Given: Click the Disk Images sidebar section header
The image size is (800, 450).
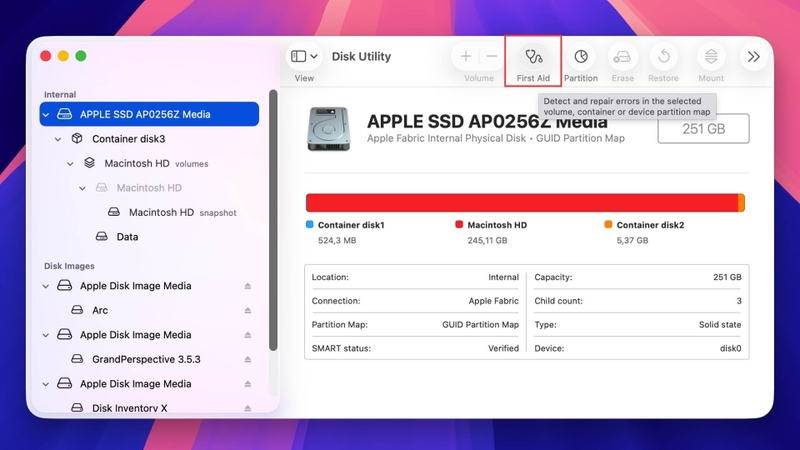Looking at the screenshot, I should pos(69,266).
